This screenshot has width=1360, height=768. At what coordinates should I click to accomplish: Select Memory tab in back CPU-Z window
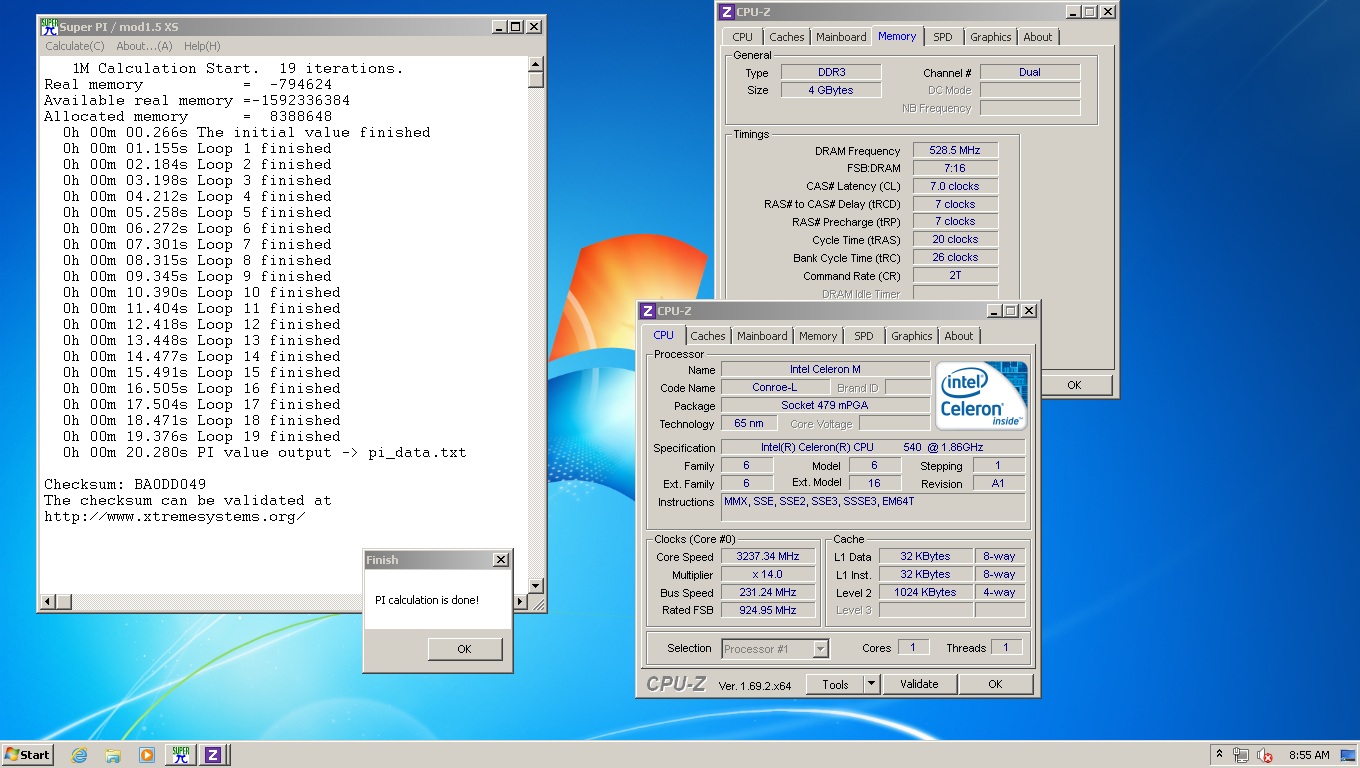[897, 36]
